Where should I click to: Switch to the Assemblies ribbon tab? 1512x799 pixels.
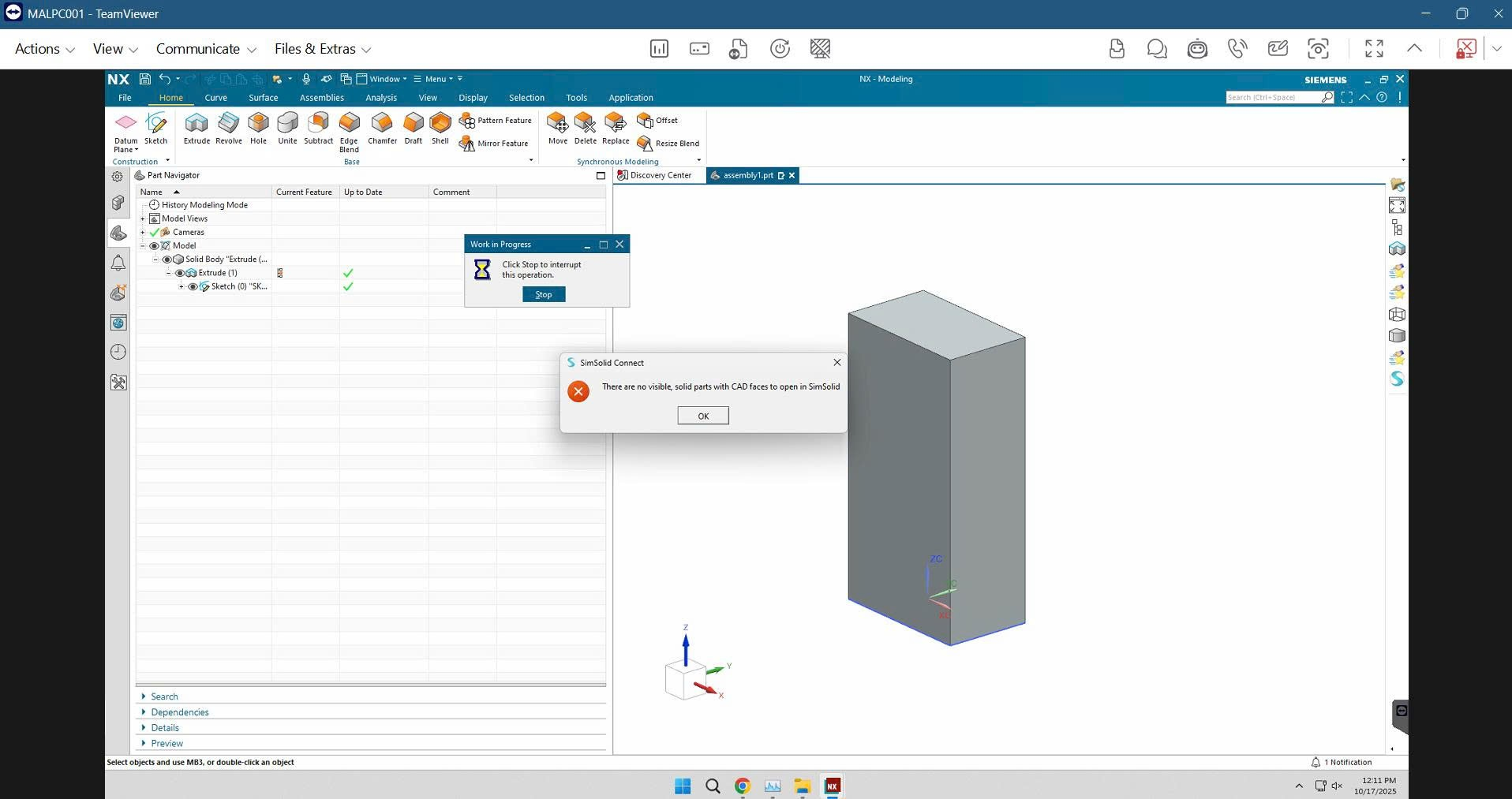(321, 98)
